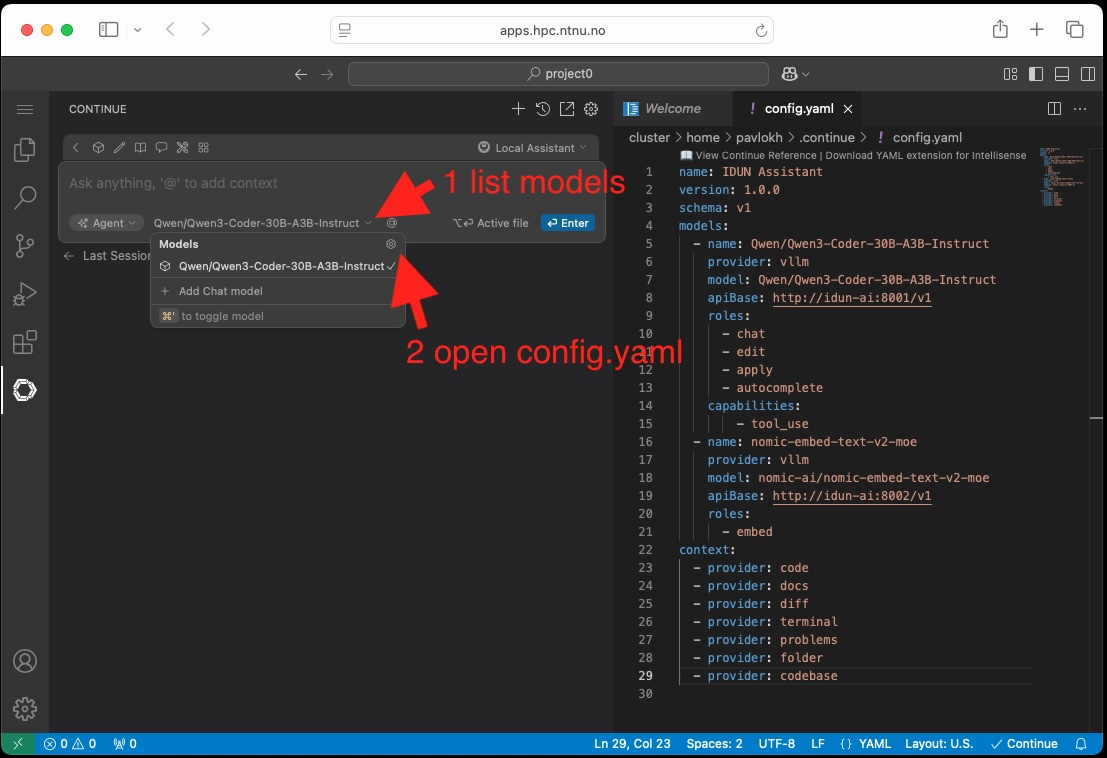Open the Explorer view in activity bar
This screenshot has width=1107, height=758.
pyautogui.click(x=25, y=149)
